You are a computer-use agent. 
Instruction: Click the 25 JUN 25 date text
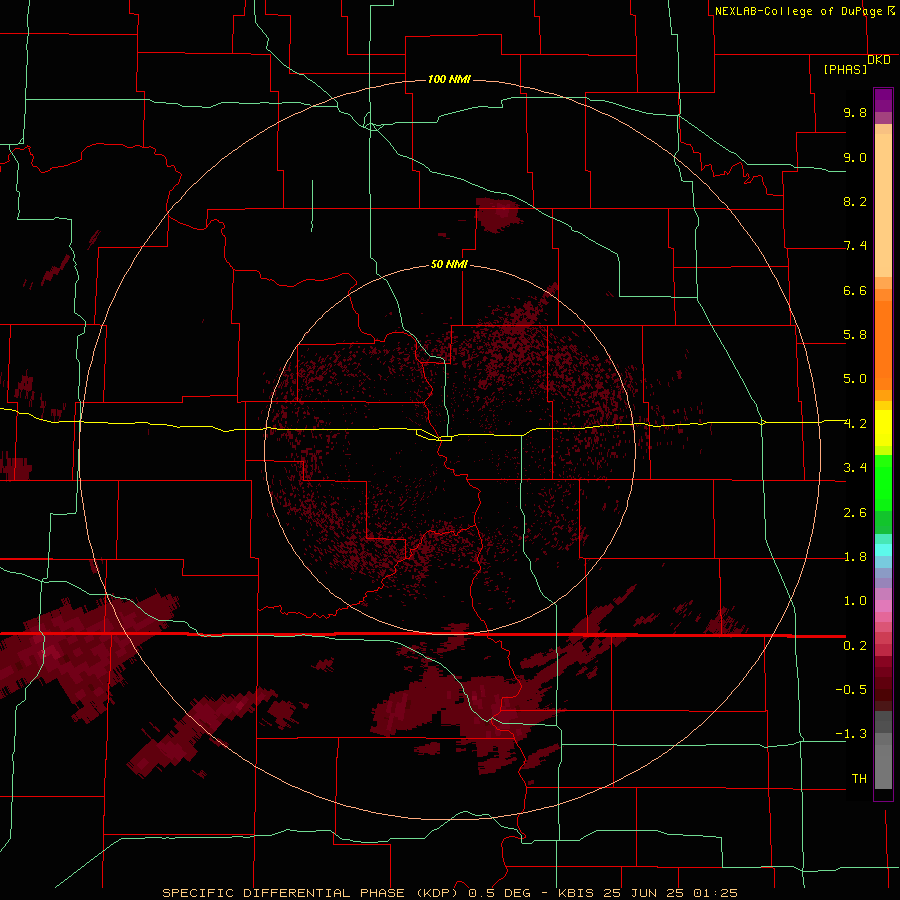click(x=643, y=893)
